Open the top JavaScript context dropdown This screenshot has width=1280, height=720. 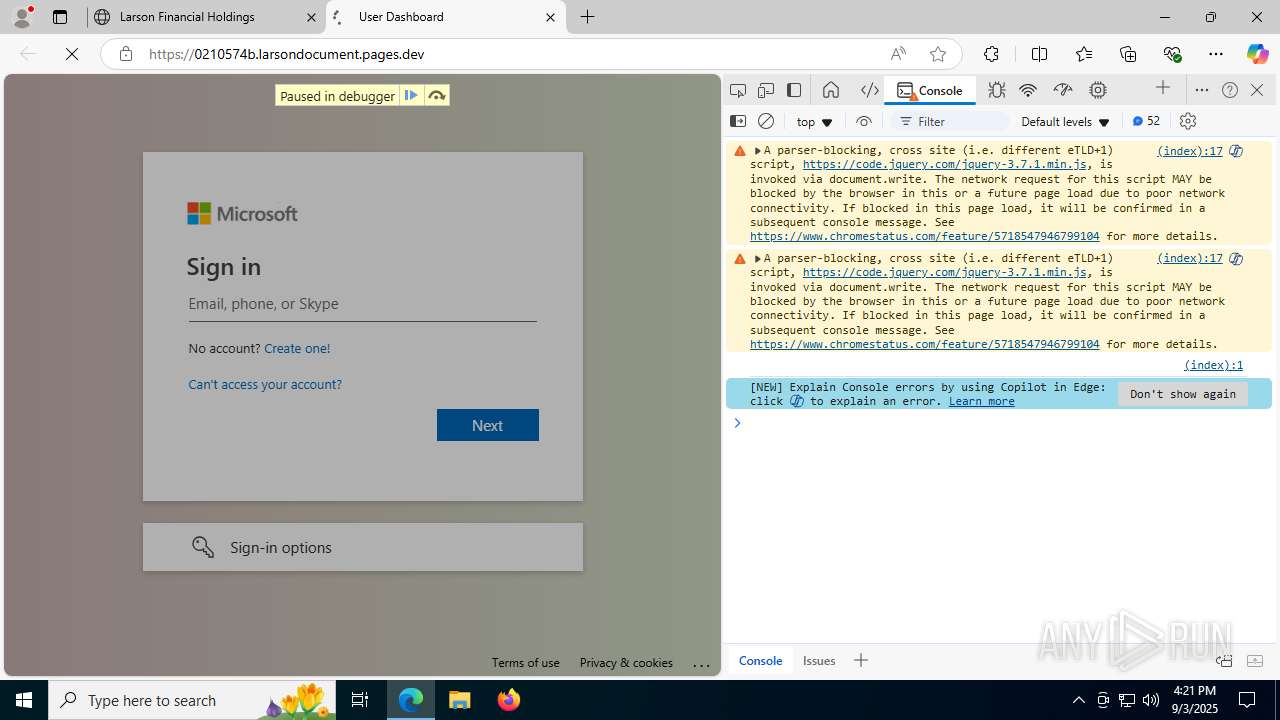click(814, 122)
